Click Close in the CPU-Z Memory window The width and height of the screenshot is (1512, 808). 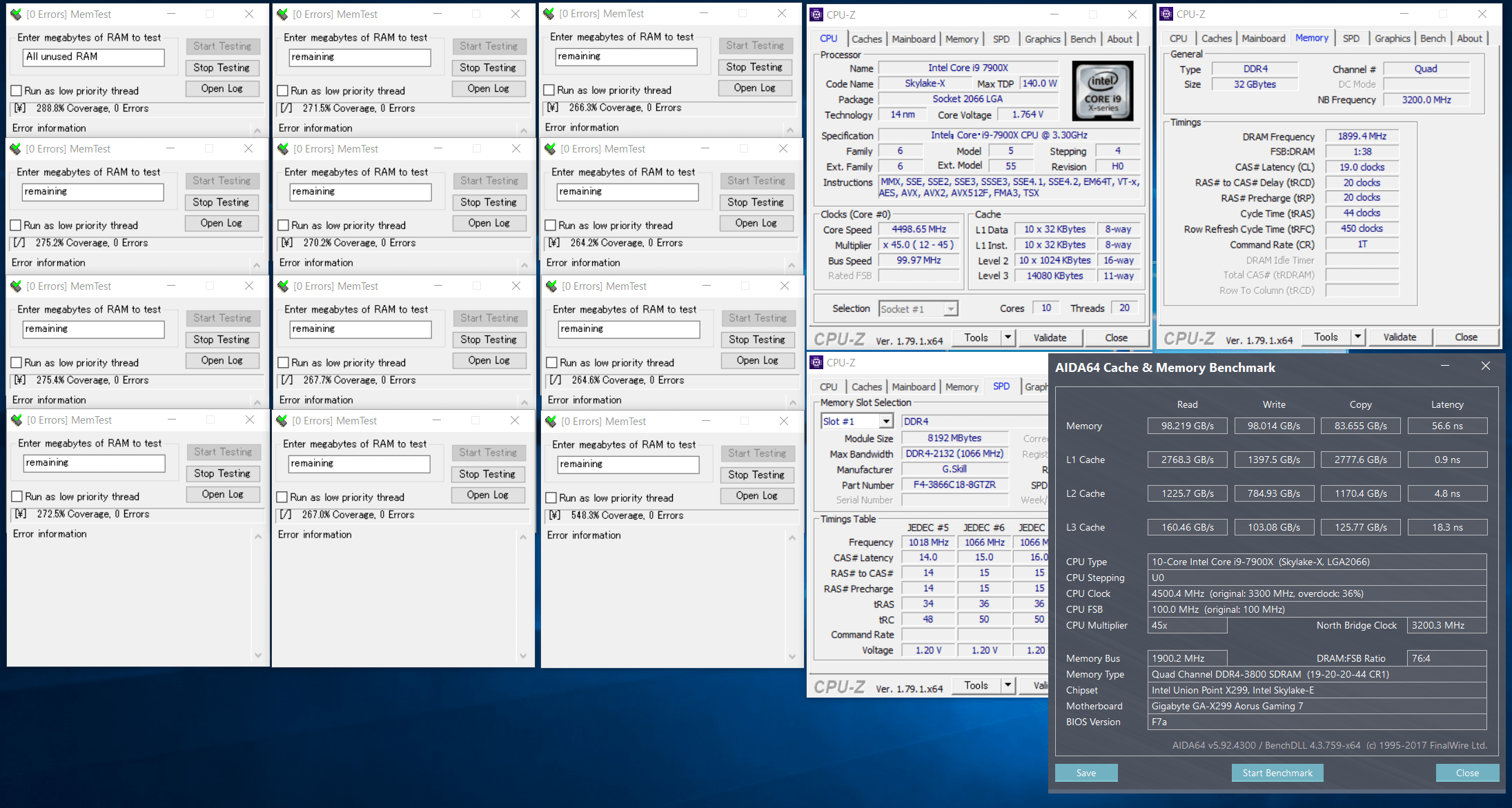[1466, 337]
